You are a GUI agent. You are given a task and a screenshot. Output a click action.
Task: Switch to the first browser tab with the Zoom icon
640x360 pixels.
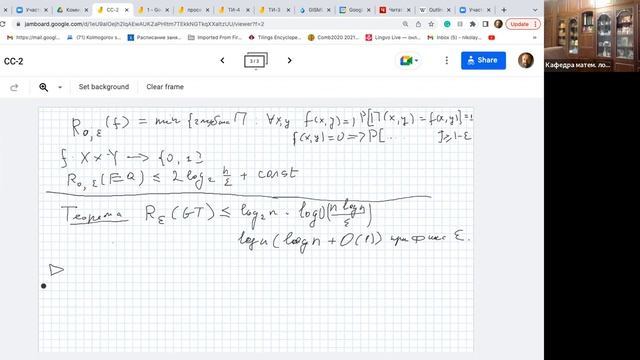[31, 10]
